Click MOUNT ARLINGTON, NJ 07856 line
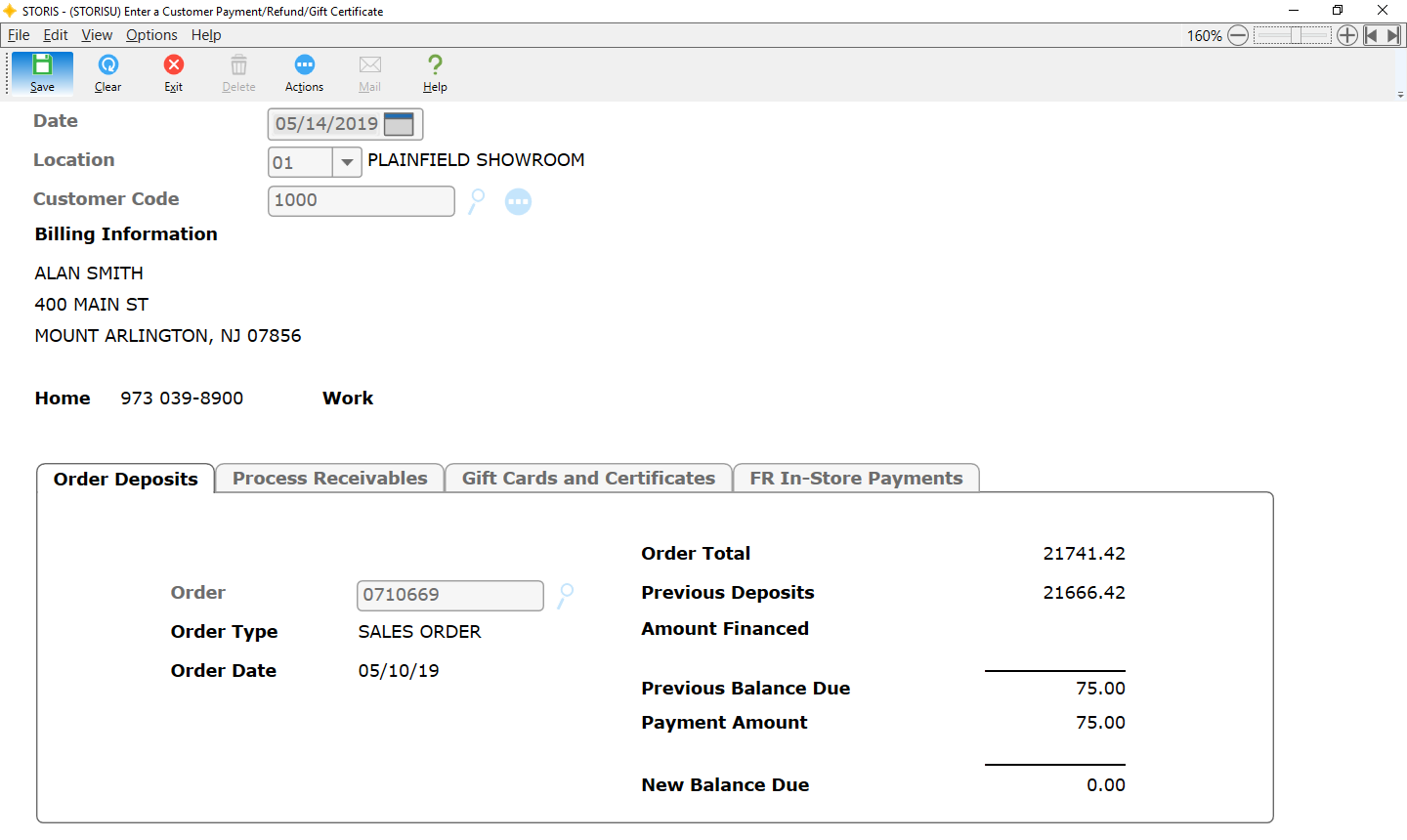 168,336
